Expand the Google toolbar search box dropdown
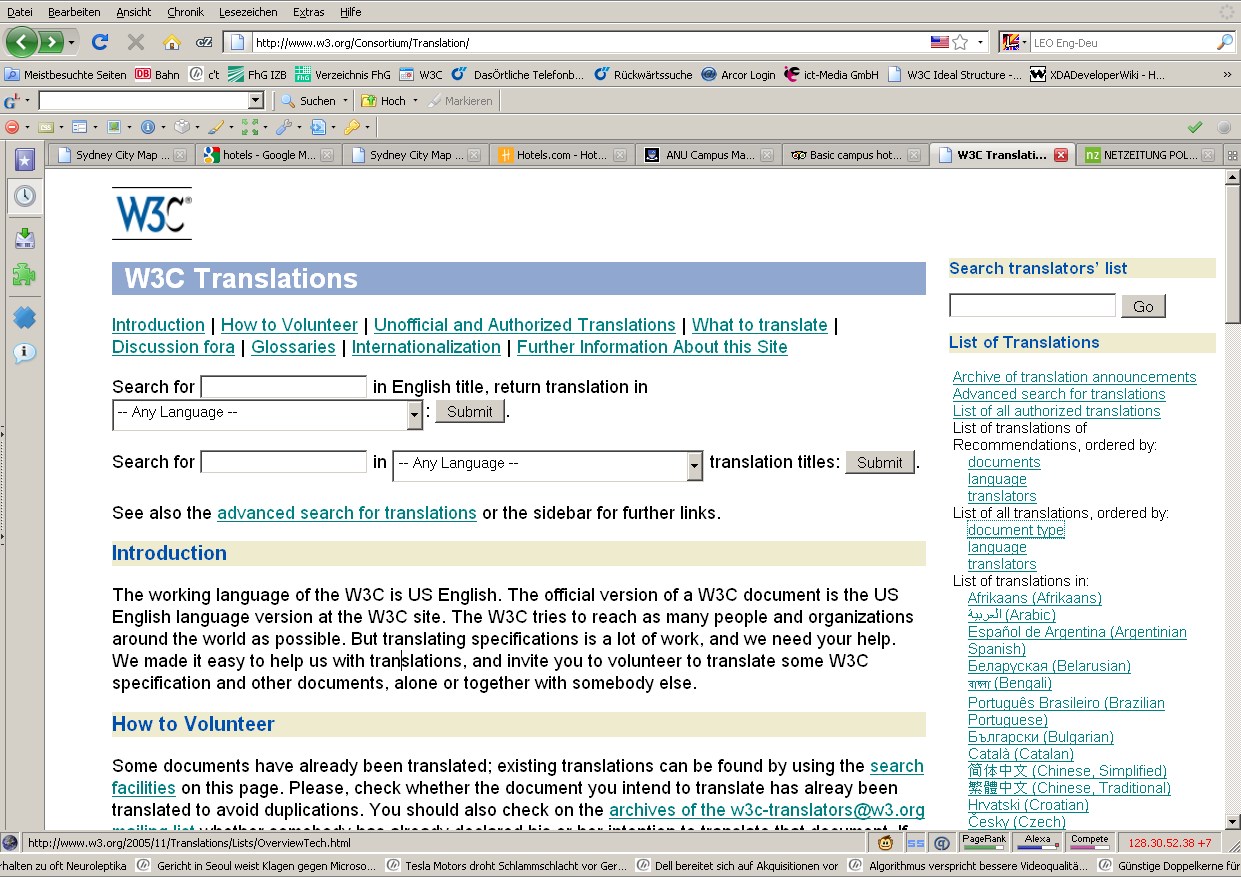 tap(255, 100)
